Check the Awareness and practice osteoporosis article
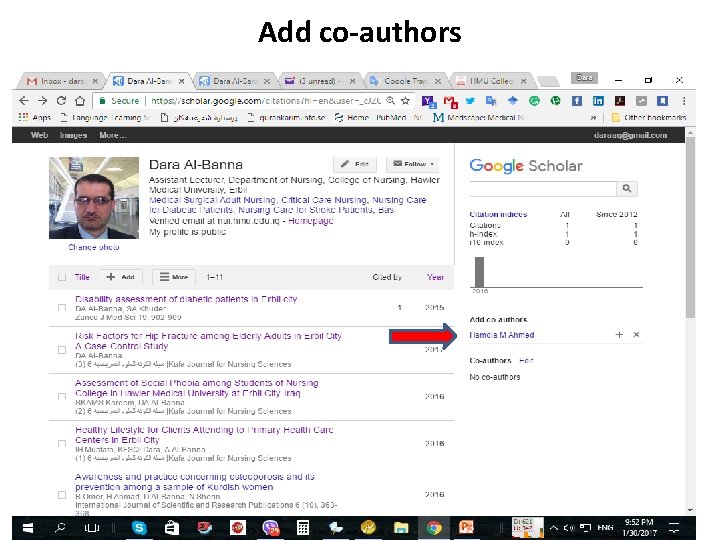The image size is (720, 540). 62,495
